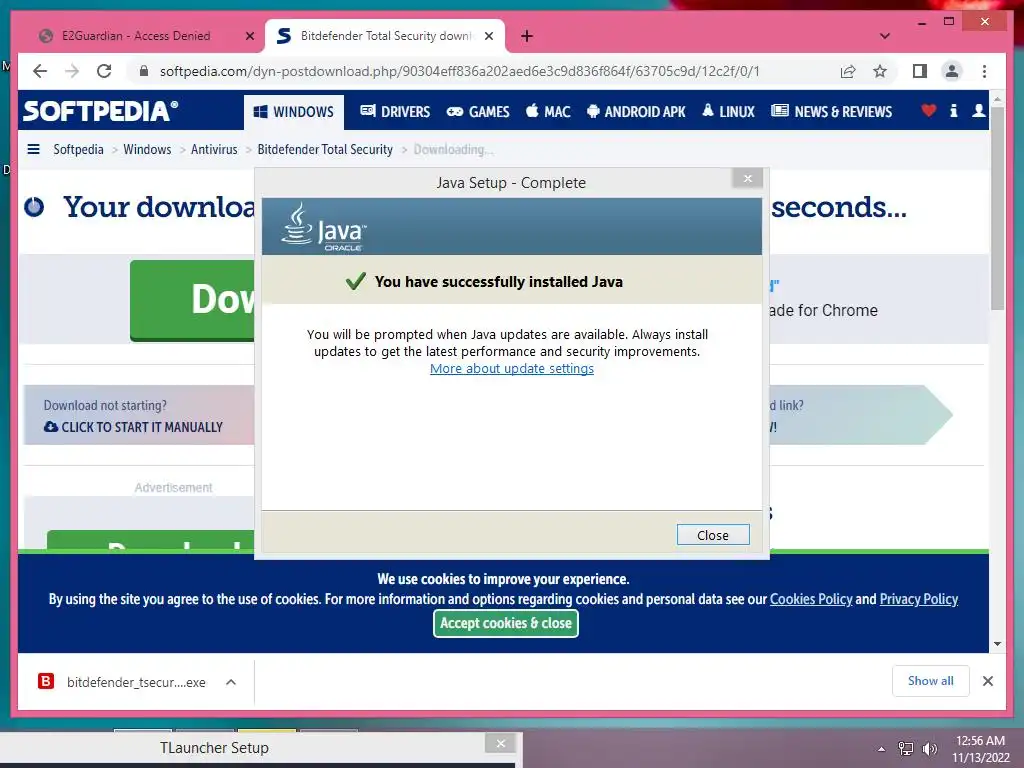Open the Mac section
Image resolution: width=1024 pixels, height=768 pixels.
pyautogui.click(x=549, y=112)
